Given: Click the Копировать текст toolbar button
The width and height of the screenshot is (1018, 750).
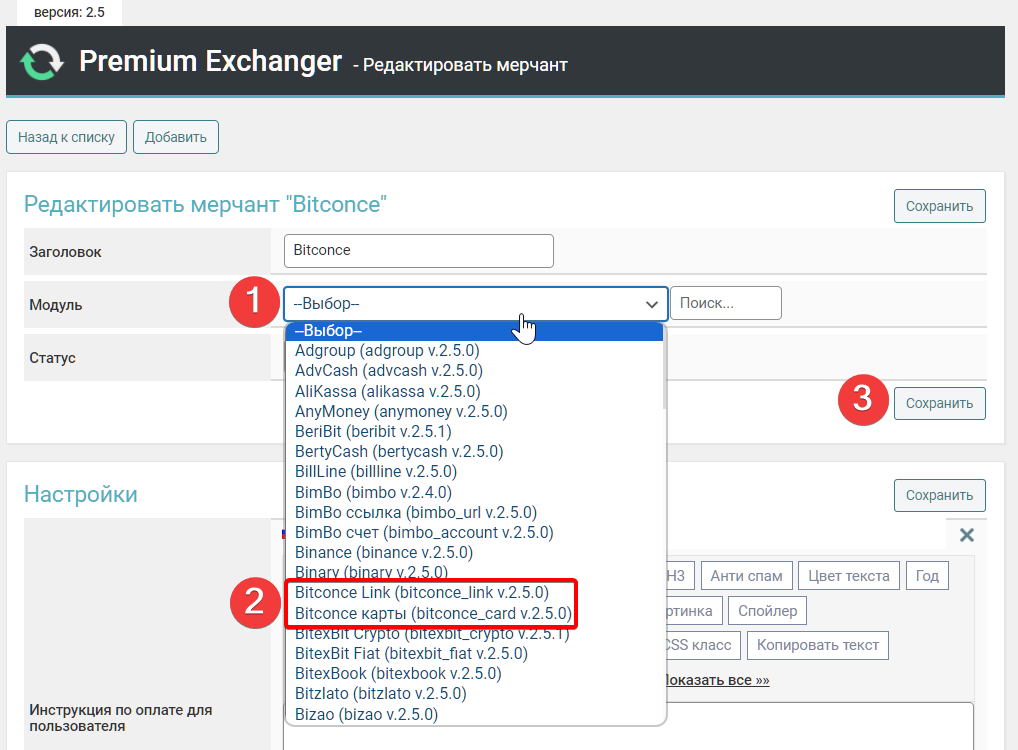Looking at the screenshot, I should click(x=817, y=645).
